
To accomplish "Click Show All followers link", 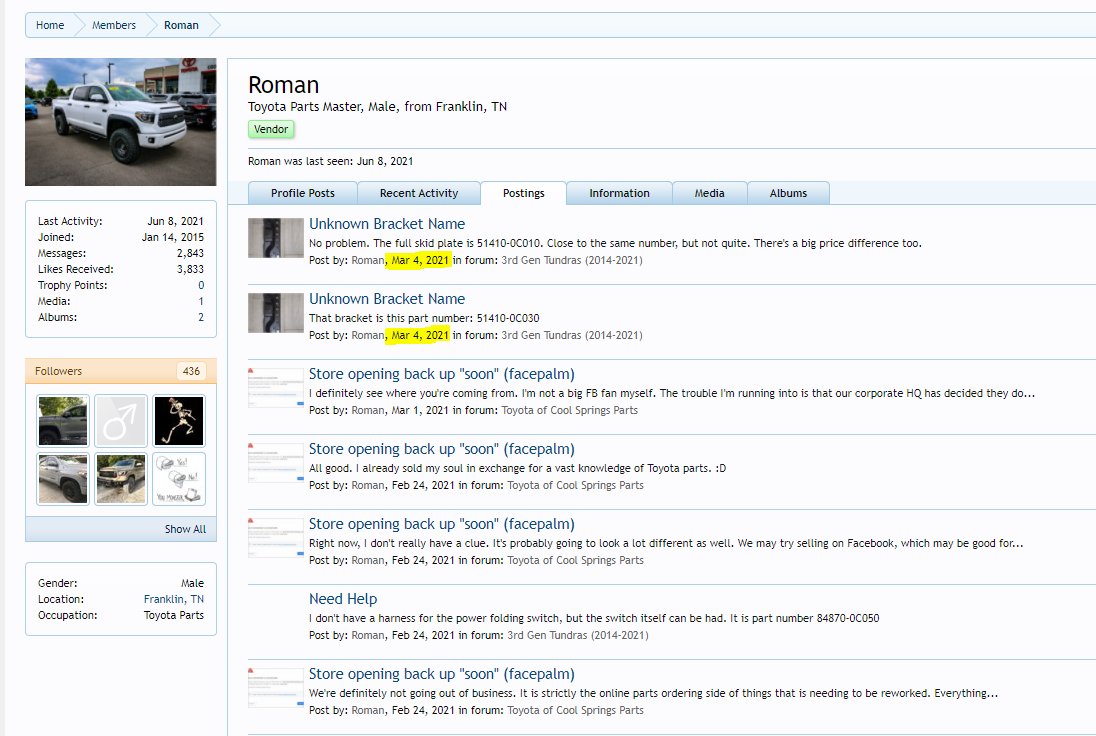I will 185,529.
